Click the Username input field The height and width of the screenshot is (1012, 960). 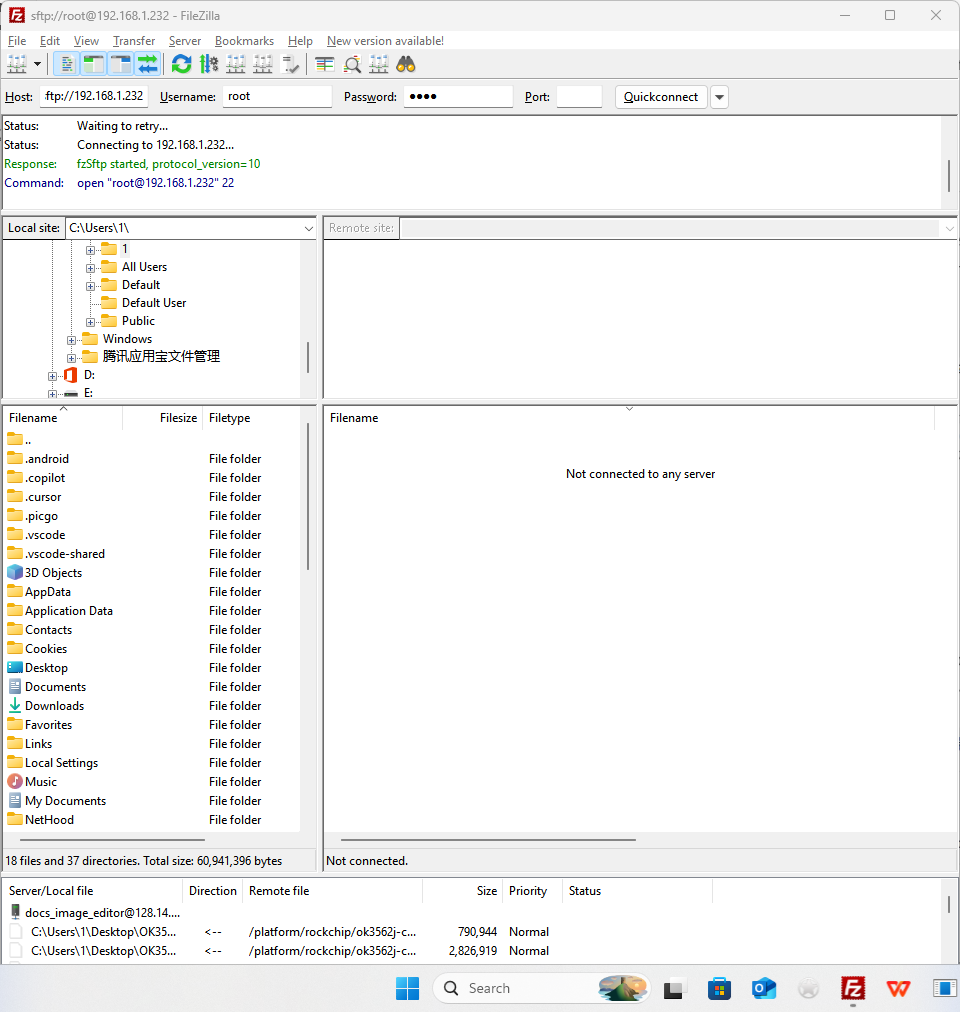[277, 97]
